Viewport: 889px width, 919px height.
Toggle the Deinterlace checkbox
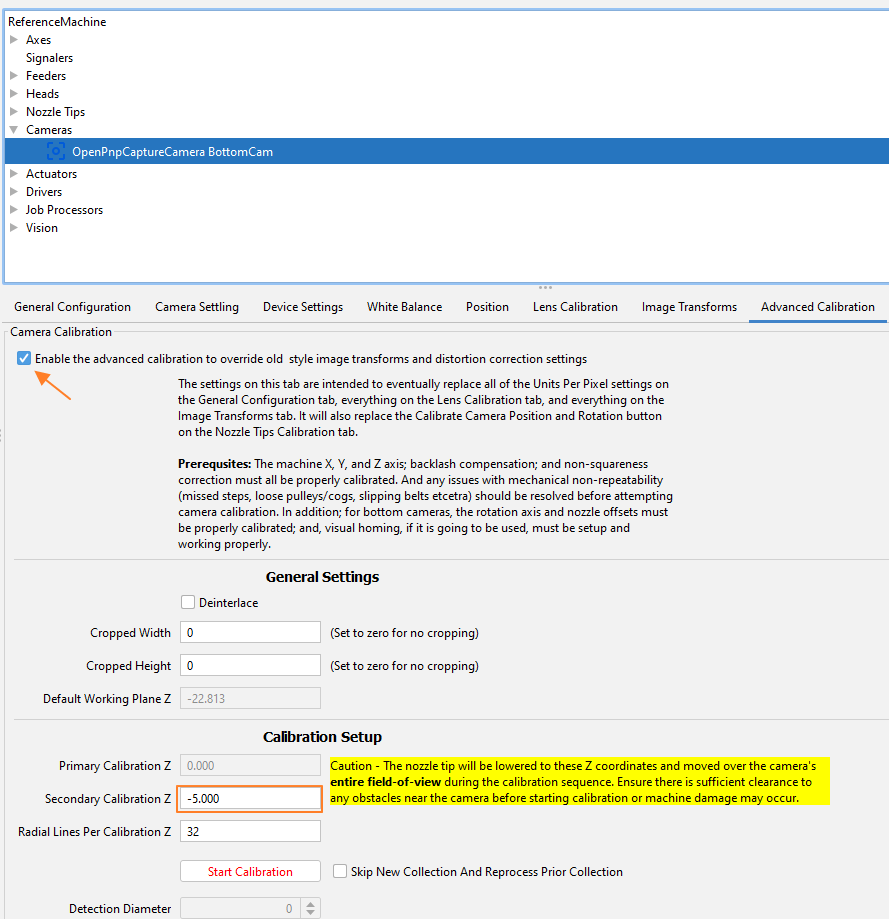point(188,603)
